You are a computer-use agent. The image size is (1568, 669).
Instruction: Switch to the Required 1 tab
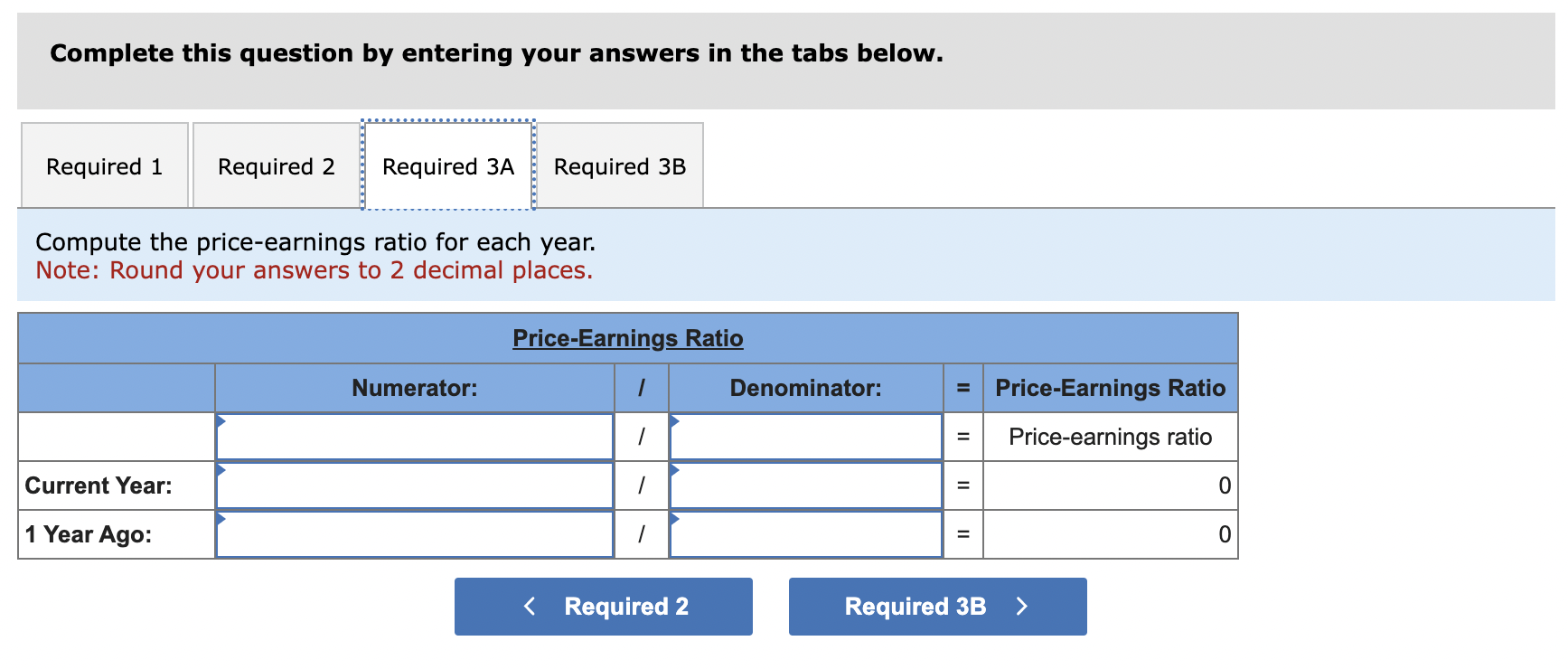coord(104,166)
